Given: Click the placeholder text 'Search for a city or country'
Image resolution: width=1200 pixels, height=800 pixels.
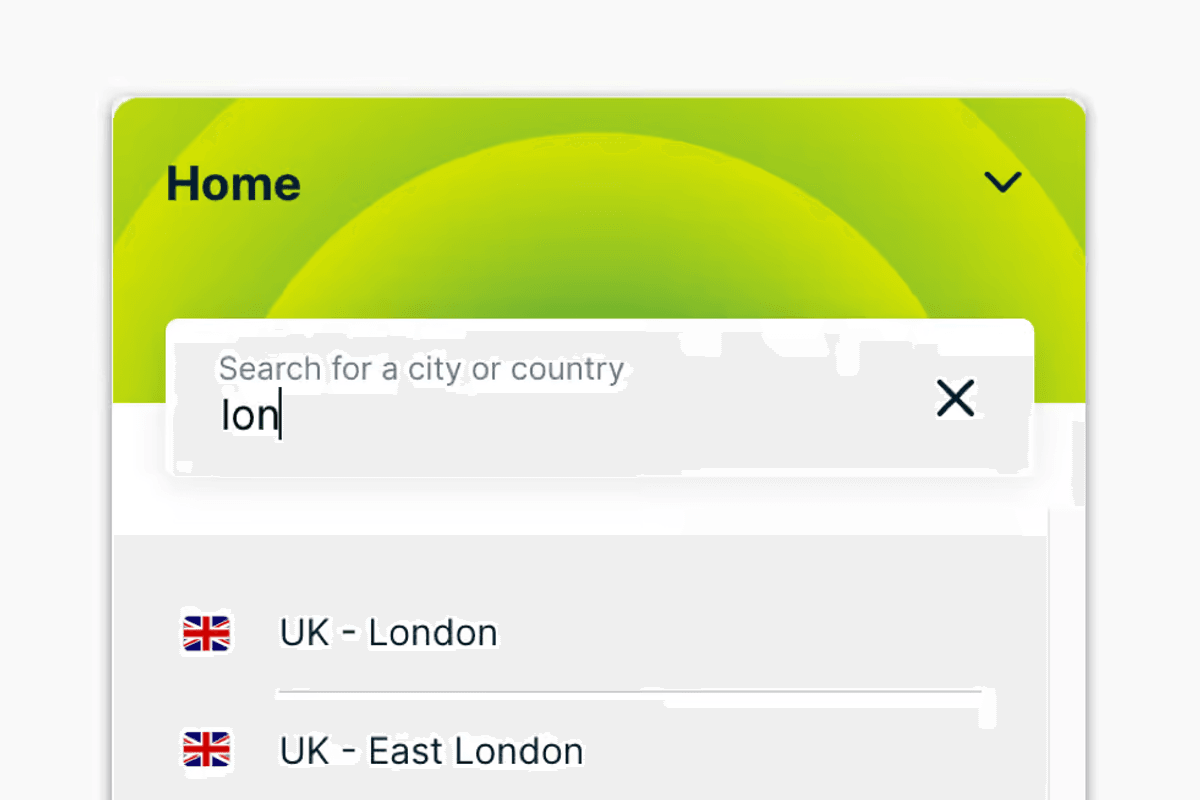Looking at the screenshot, I should pos(421,369).
